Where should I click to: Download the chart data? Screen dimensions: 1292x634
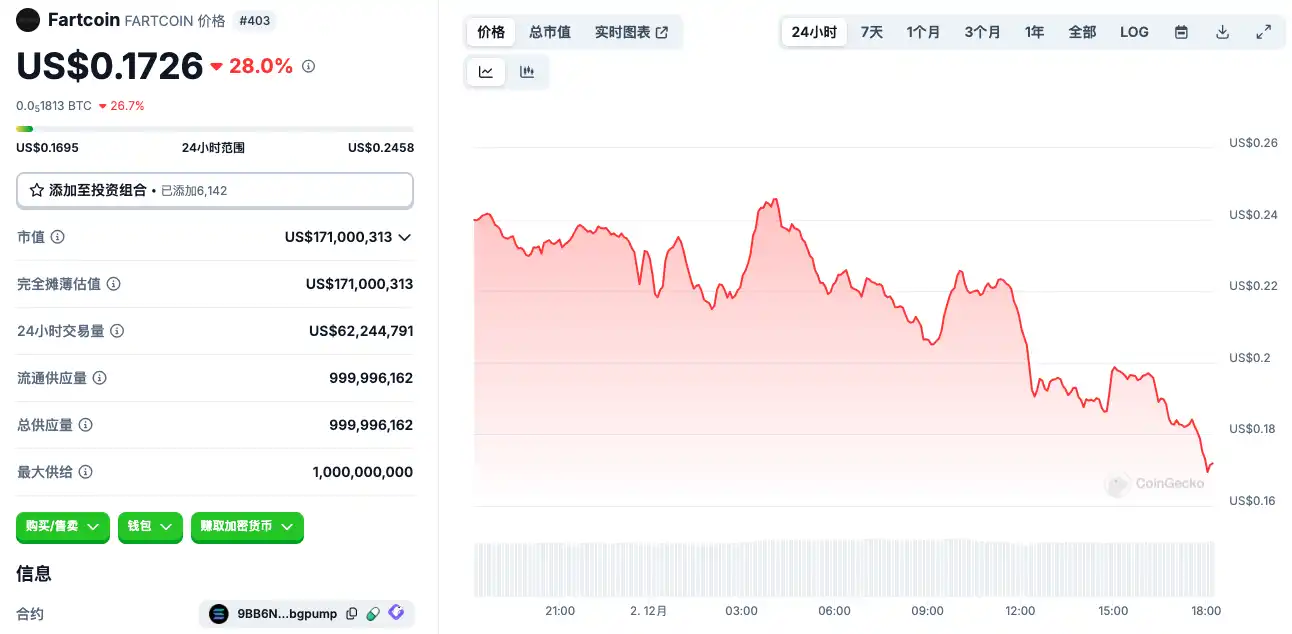coord(1222,32)
